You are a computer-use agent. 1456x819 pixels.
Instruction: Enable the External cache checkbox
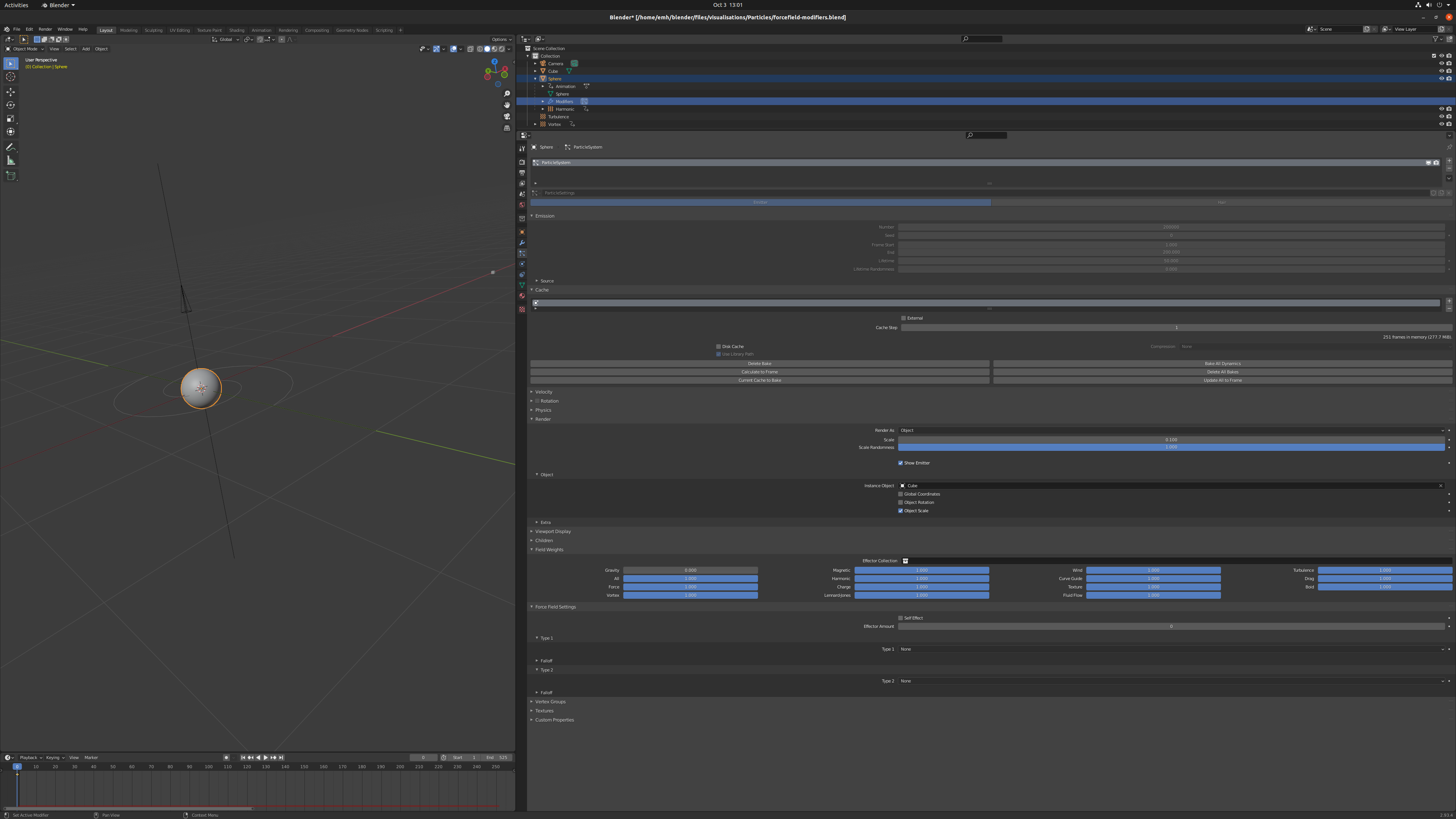(x=903, y=318)
